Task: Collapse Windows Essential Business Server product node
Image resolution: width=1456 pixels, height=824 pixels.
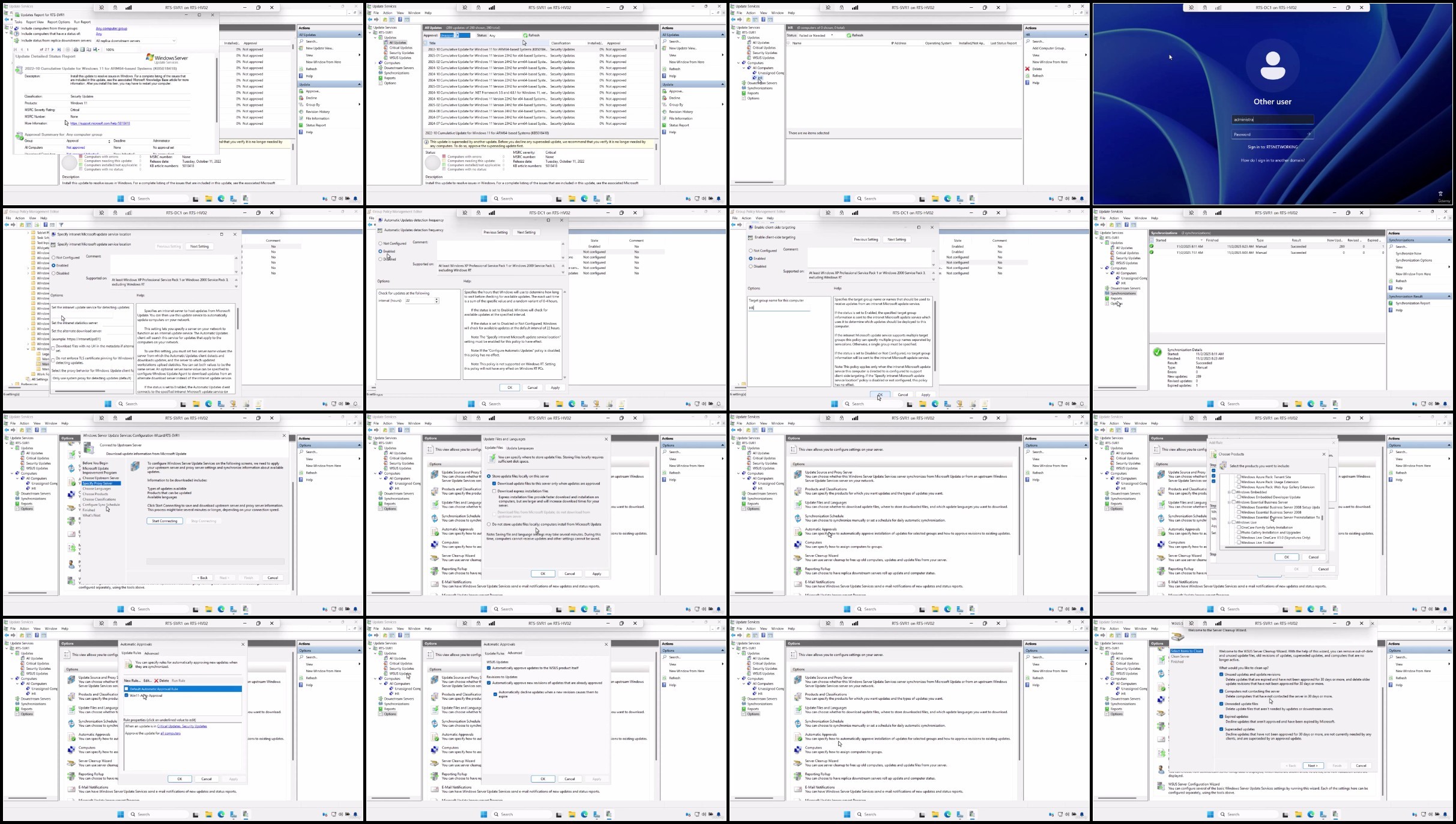Action: click(x=1229, y=502)
